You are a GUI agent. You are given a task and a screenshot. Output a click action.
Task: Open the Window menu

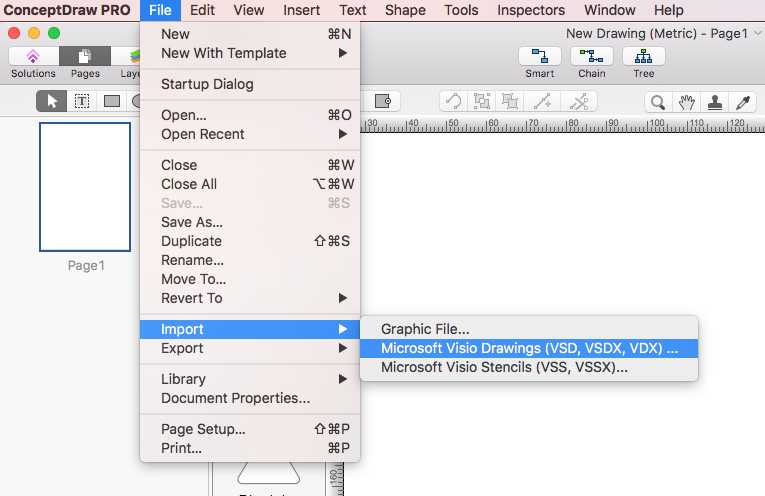610,10
